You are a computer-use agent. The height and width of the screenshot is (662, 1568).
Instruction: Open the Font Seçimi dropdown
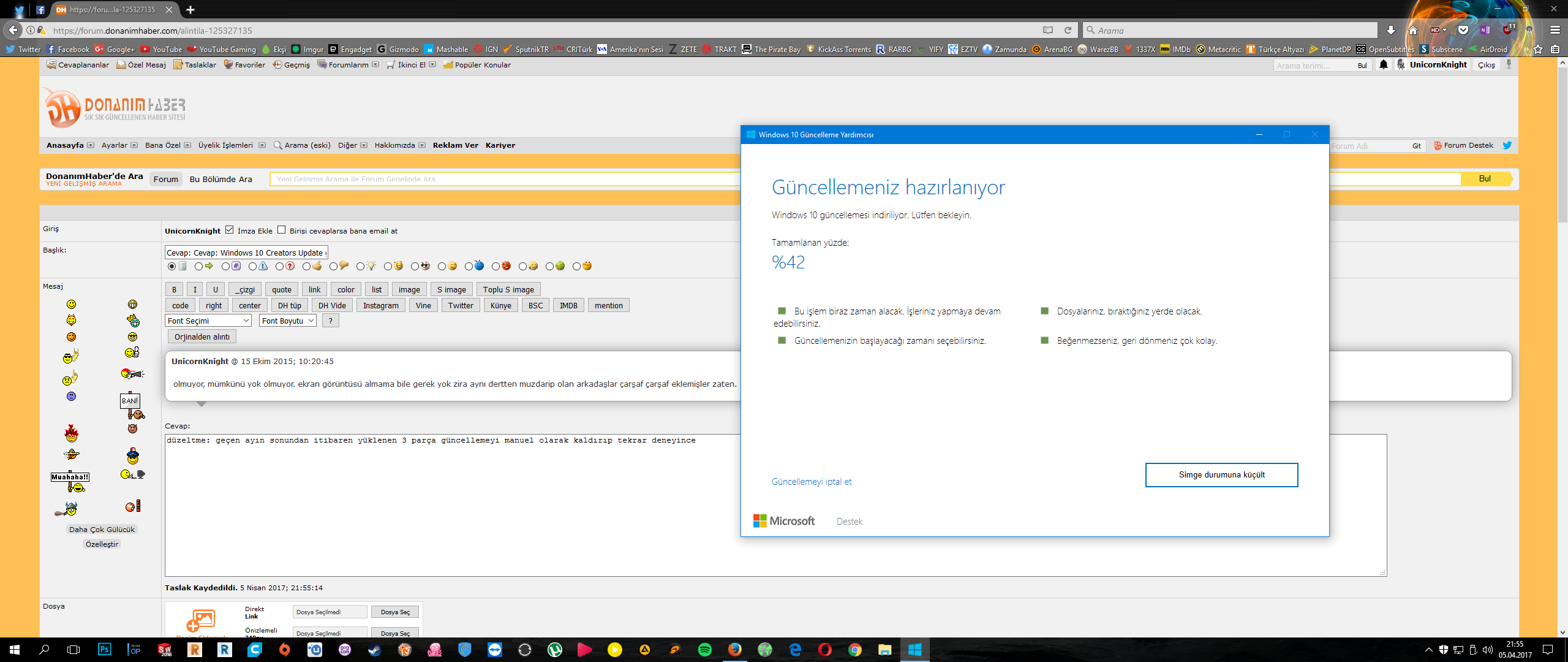(x=208, y=321)
